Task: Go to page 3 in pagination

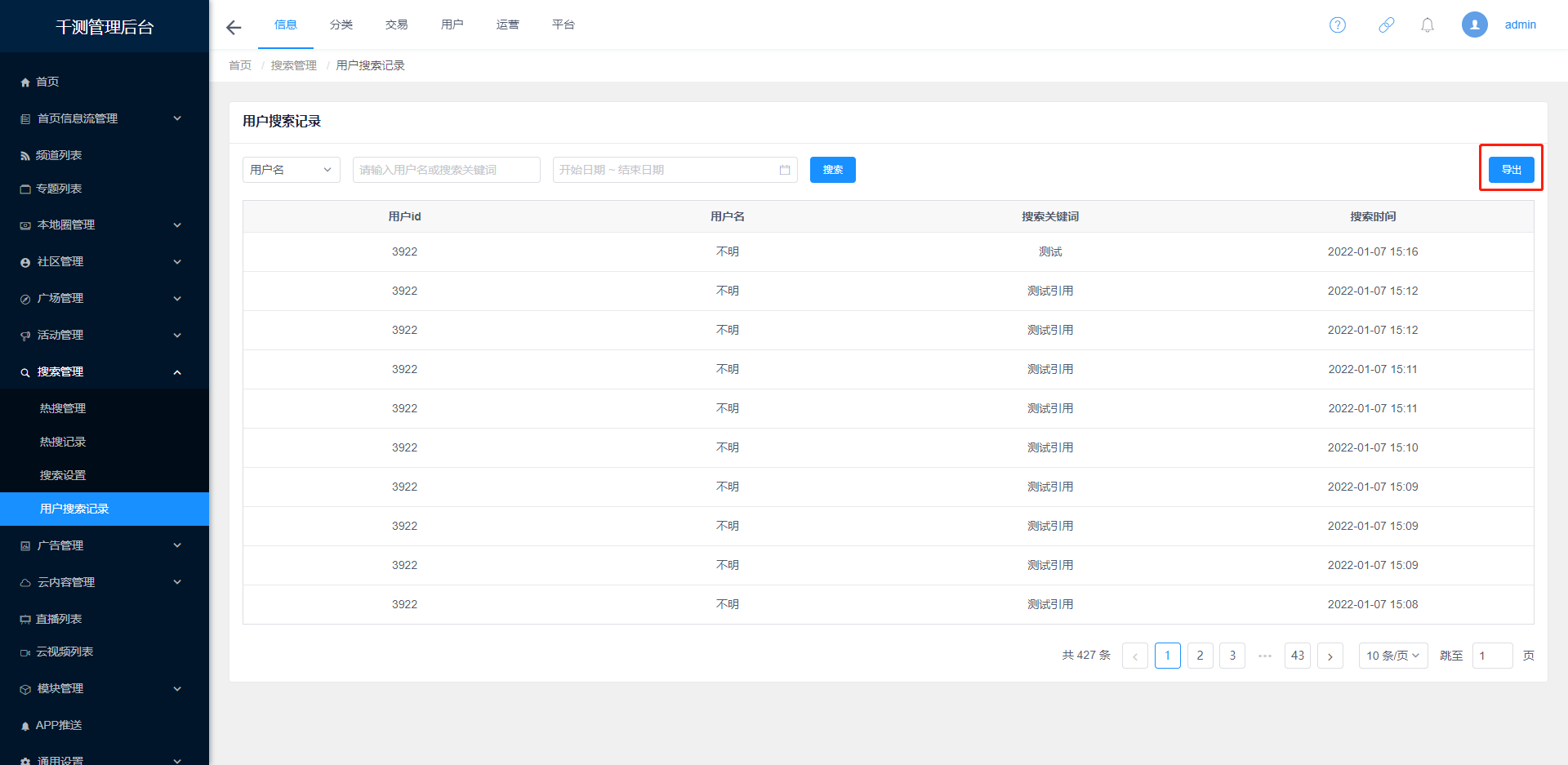Action: click(1232, 656)
